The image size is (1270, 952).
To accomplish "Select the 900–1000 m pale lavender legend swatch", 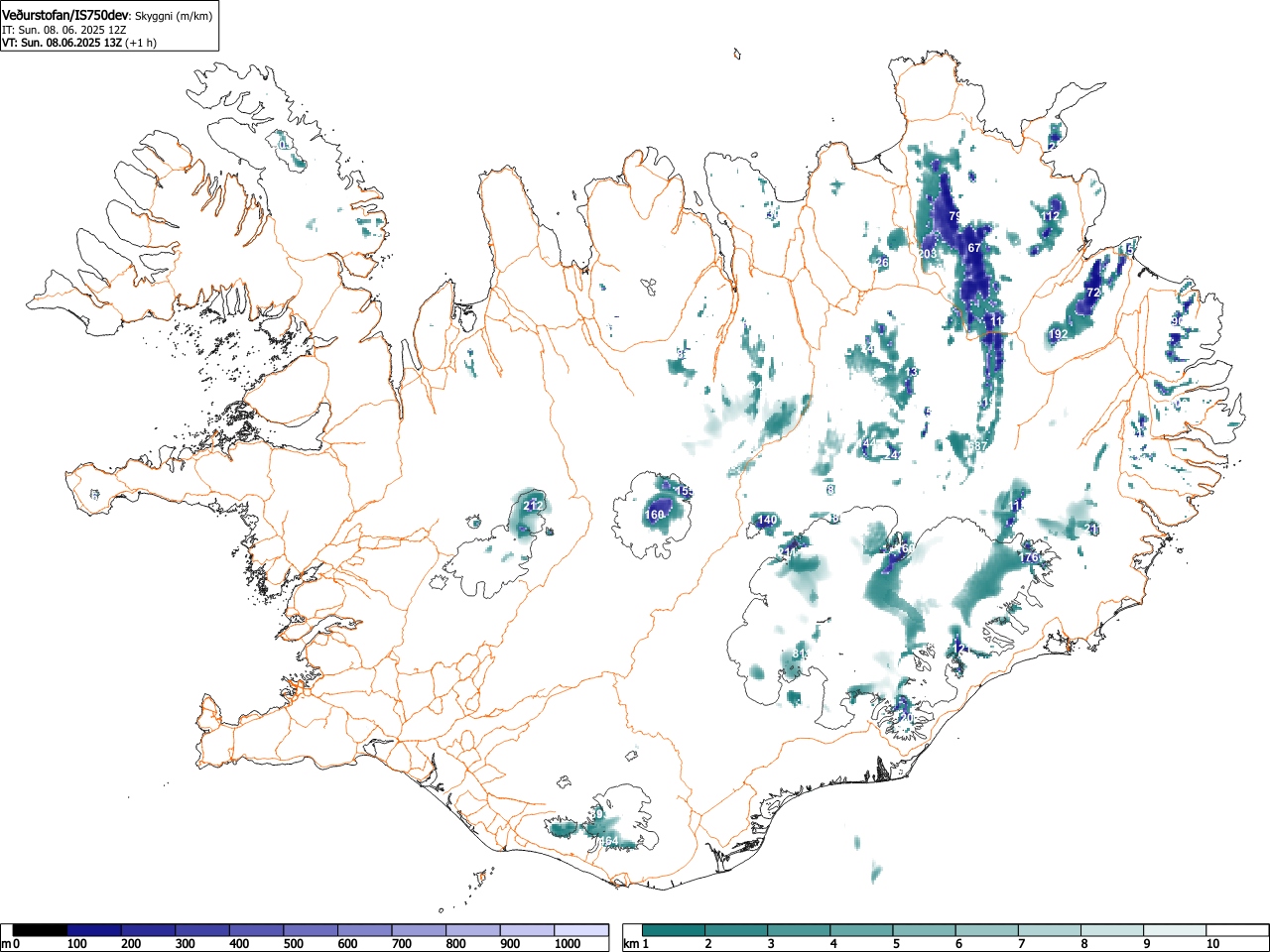I will 527,930.
